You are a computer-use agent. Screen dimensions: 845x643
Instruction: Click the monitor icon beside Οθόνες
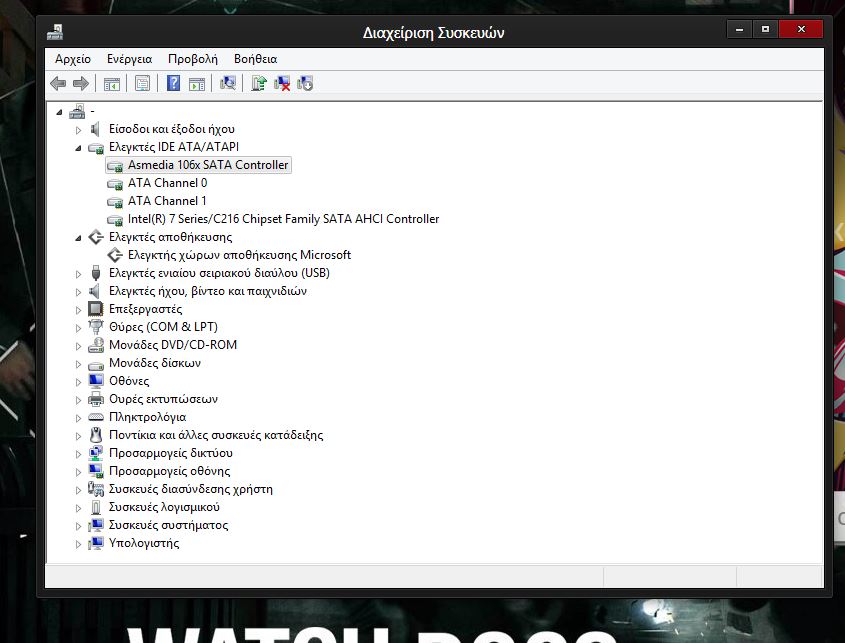pyautogui.click(x=96, y=381)
